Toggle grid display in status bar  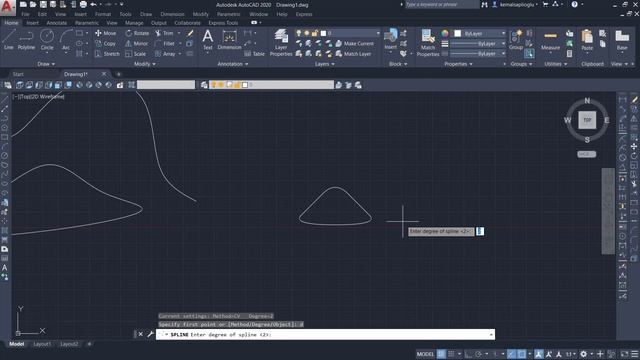[x=441, y=354]
